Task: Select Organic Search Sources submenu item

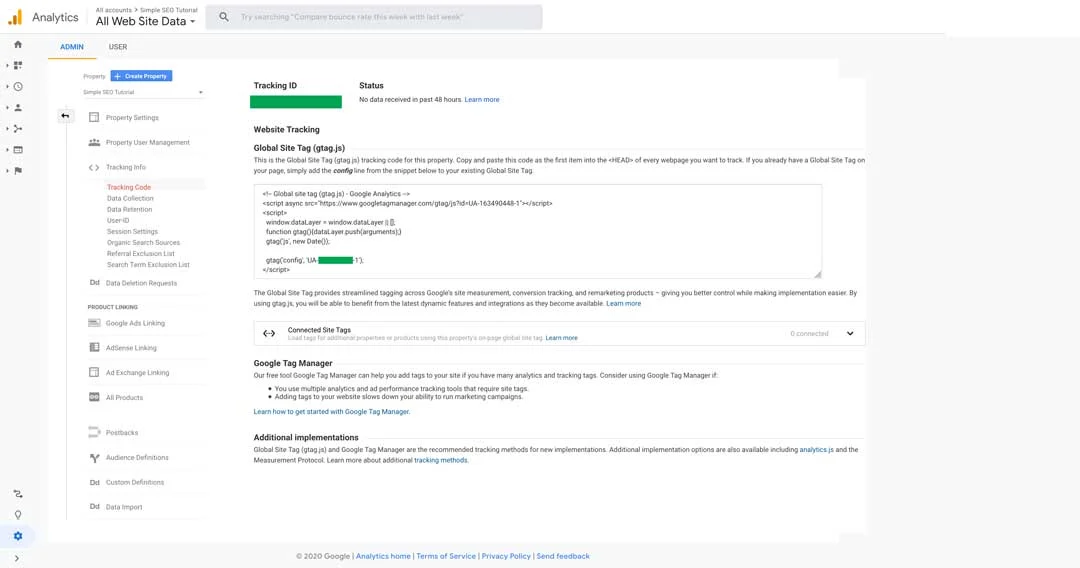Action: point(143,242)
